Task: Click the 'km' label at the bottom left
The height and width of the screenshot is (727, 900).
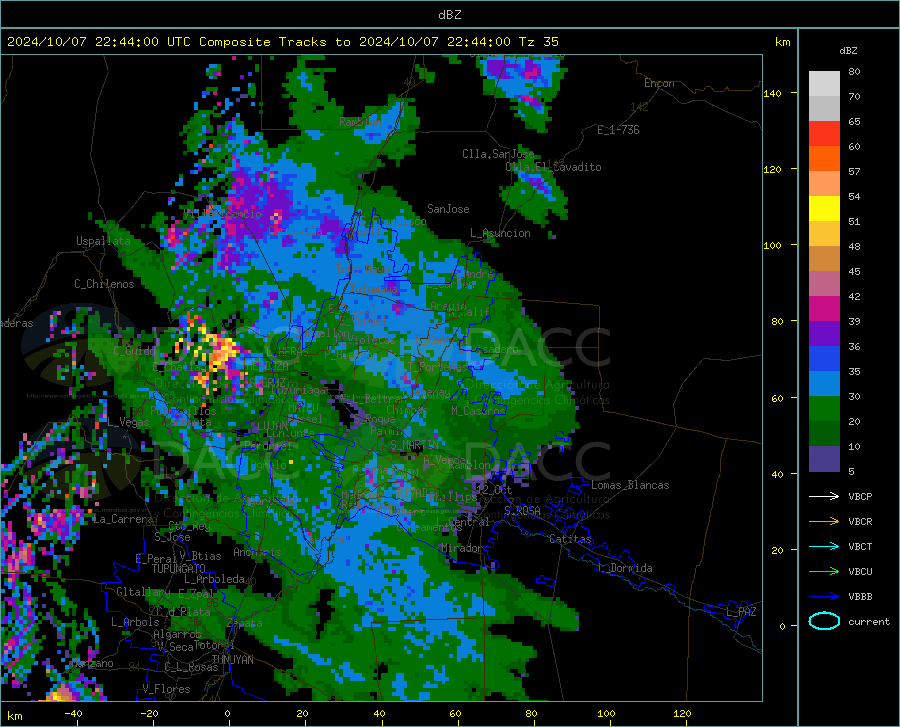Action: [x=14, y=716]
